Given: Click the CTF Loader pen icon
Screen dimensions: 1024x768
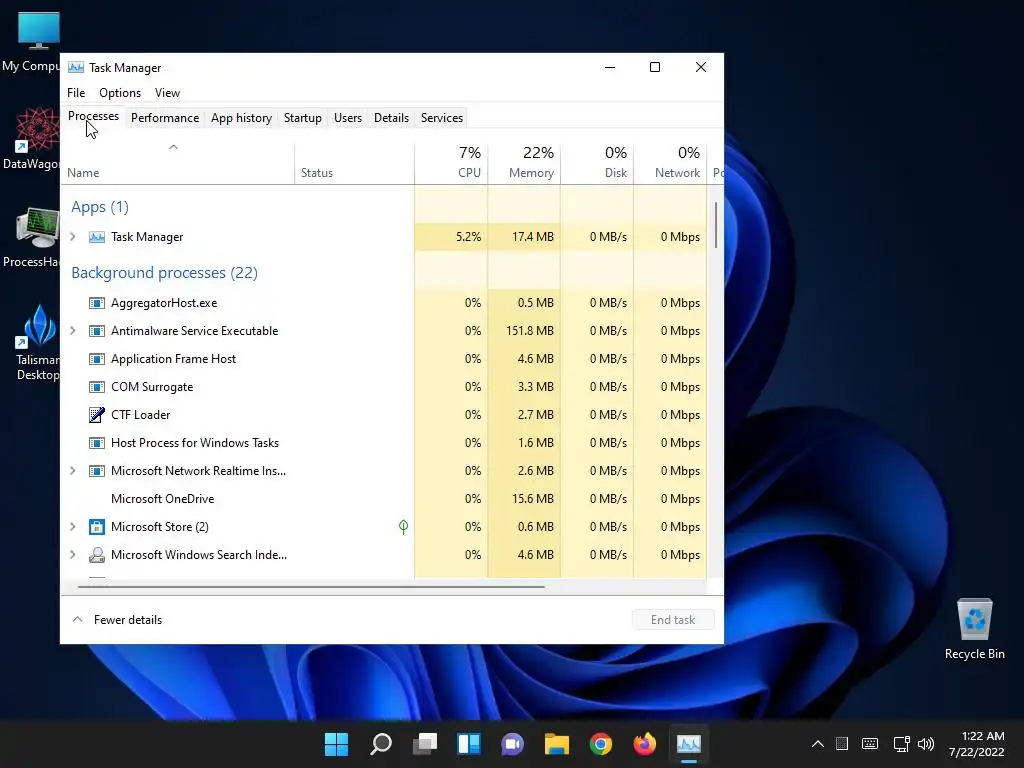Looking at the screenshot, I should click(x=97, y=415).
